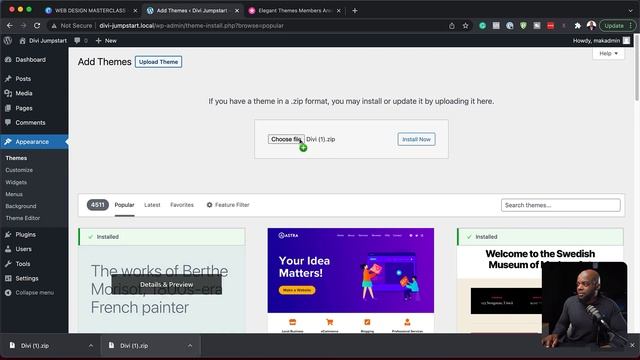640x360 pixels.
Task: Bookmark this page with the star icon
Action: point(465,26)
